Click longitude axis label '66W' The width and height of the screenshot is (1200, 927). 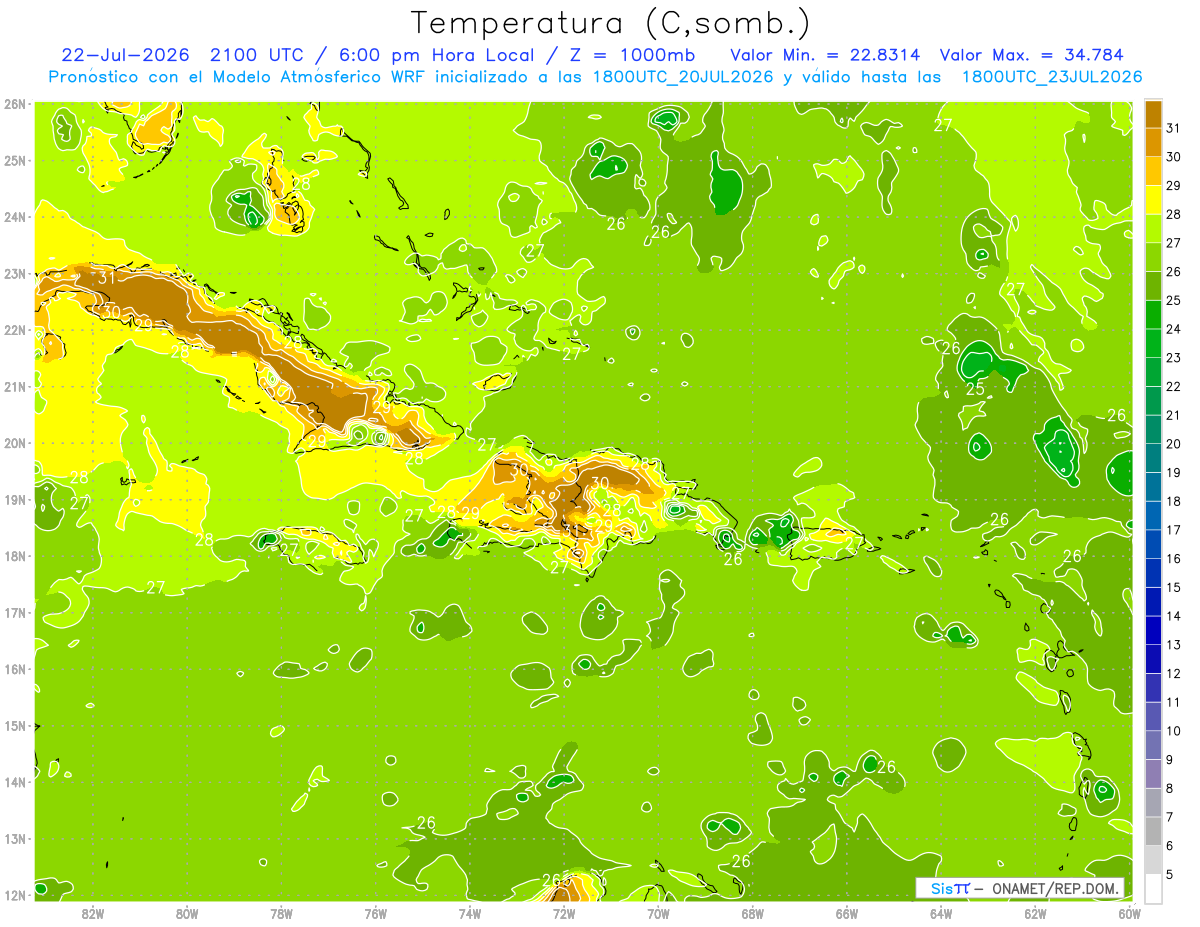tap(847, 913)
